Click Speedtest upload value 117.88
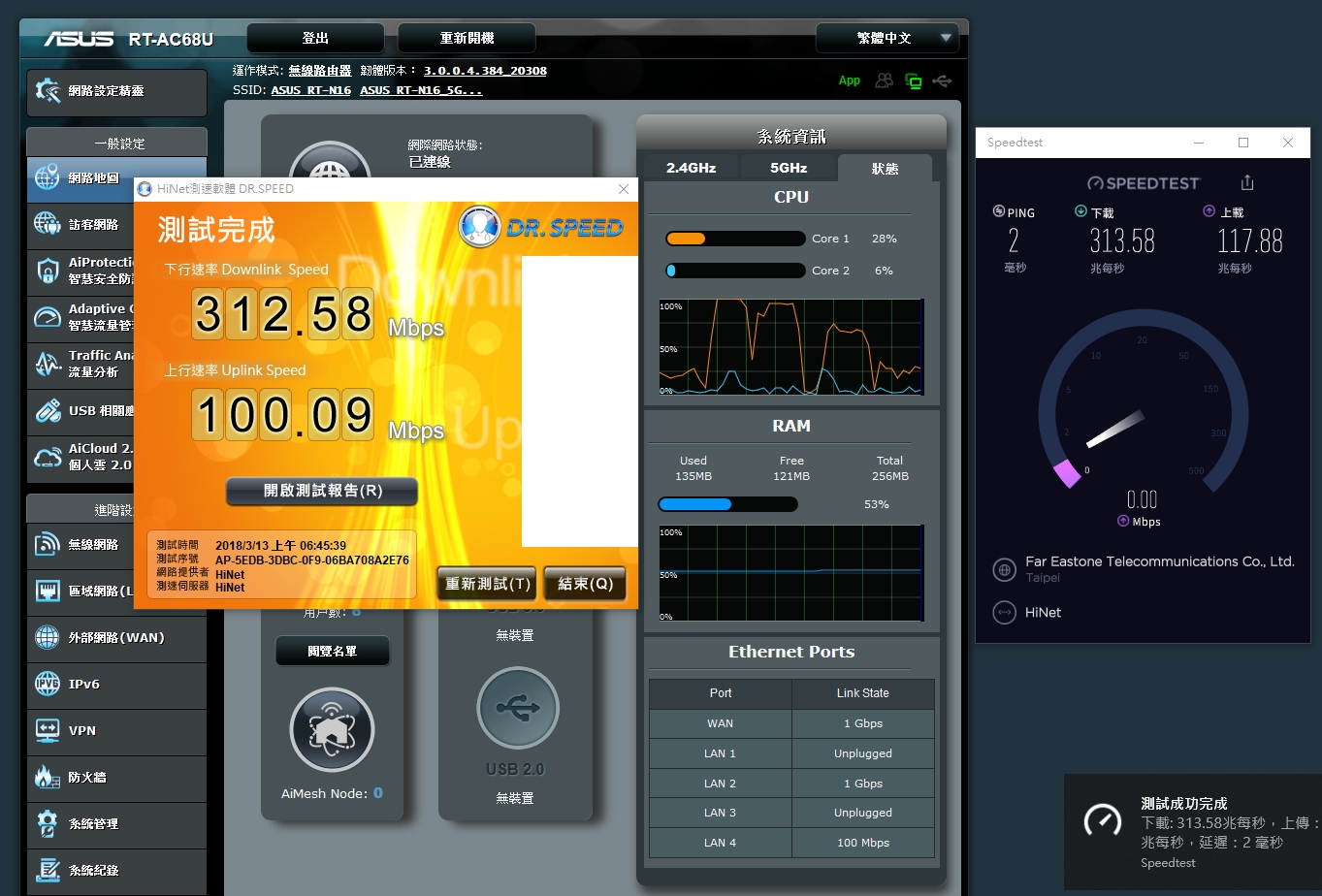 tap(1250, 240)
